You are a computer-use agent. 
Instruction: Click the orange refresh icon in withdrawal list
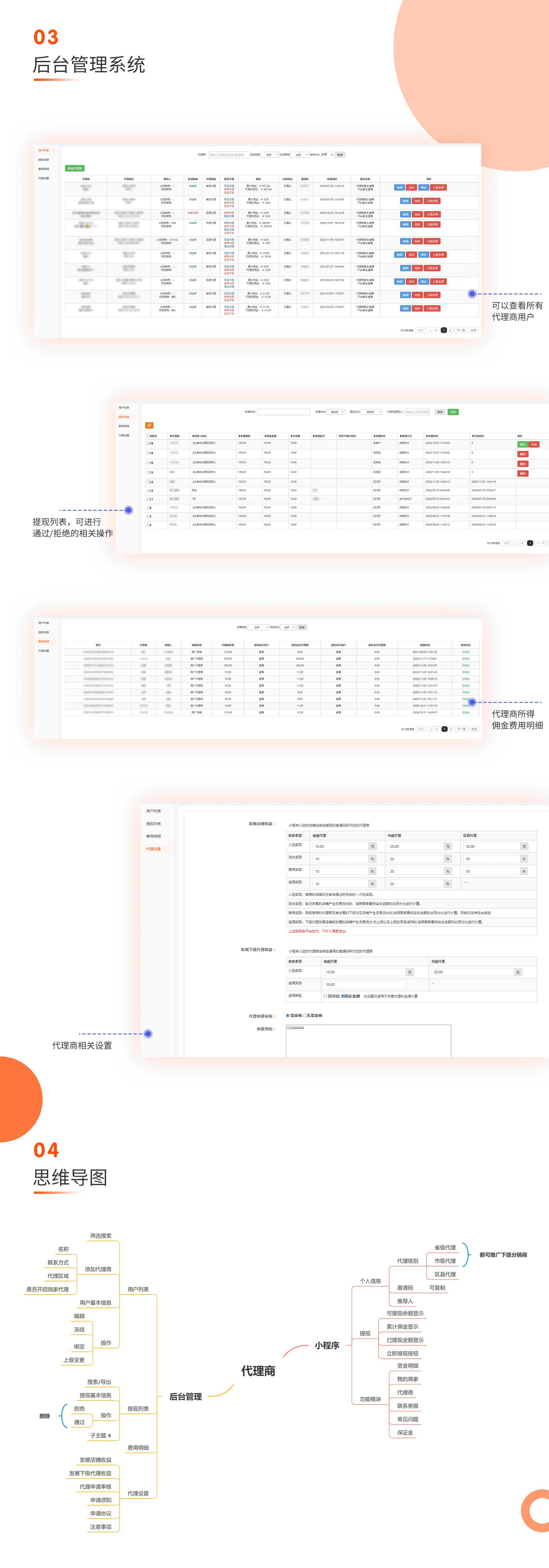coord(149,426)
